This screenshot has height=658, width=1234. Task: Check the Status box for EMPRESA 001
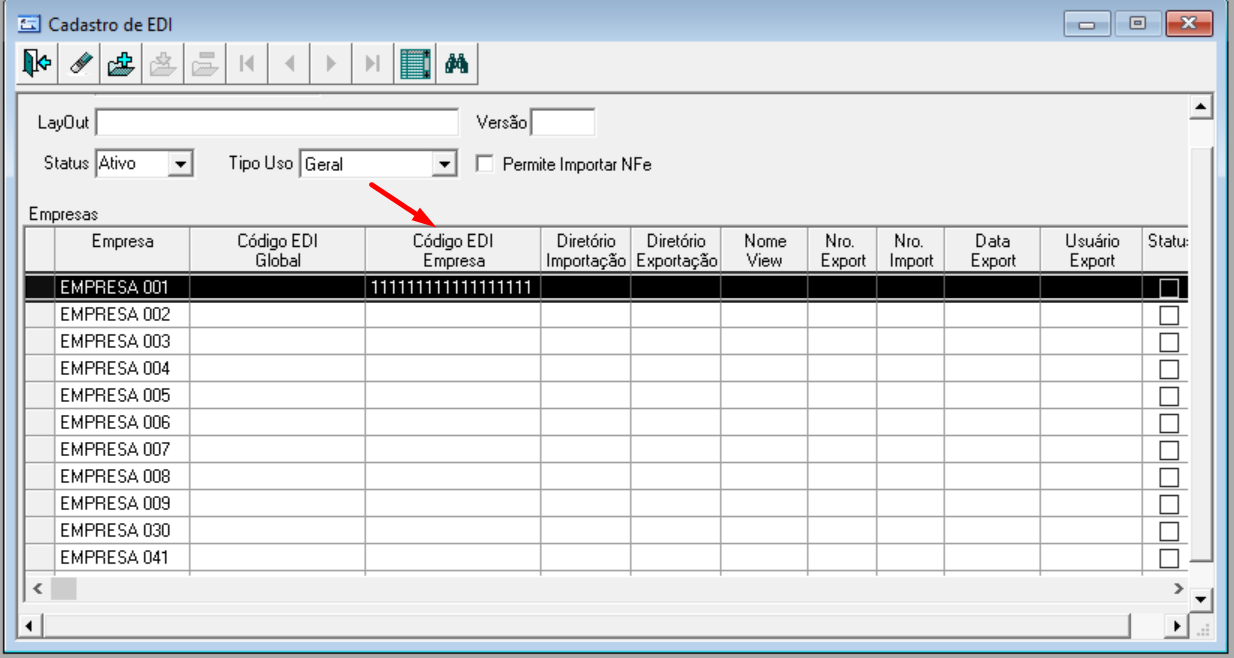point(1168,288)
